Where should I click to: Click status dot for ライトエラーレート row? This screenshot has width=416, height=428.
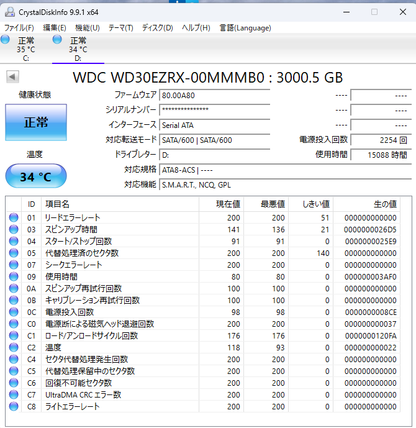[x=14, y=406]
